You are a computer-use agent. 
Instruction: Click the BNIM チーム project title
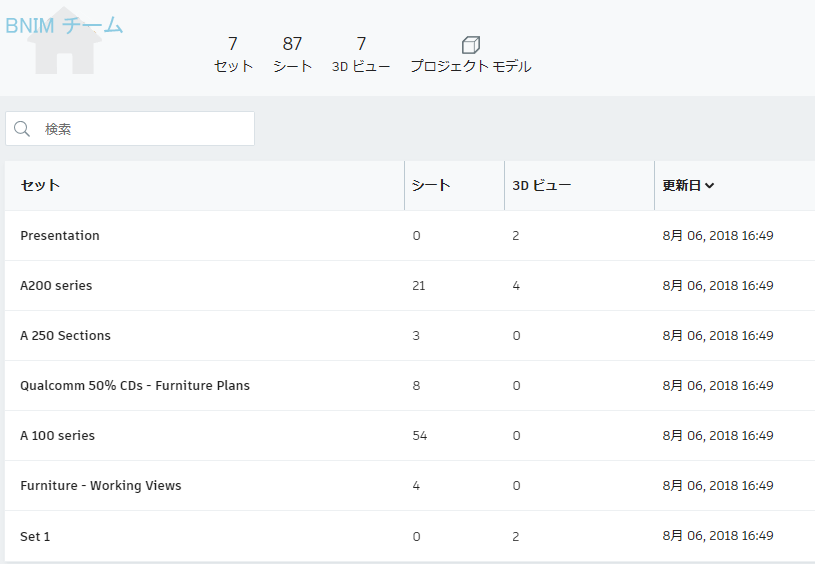tap(64, 26)
